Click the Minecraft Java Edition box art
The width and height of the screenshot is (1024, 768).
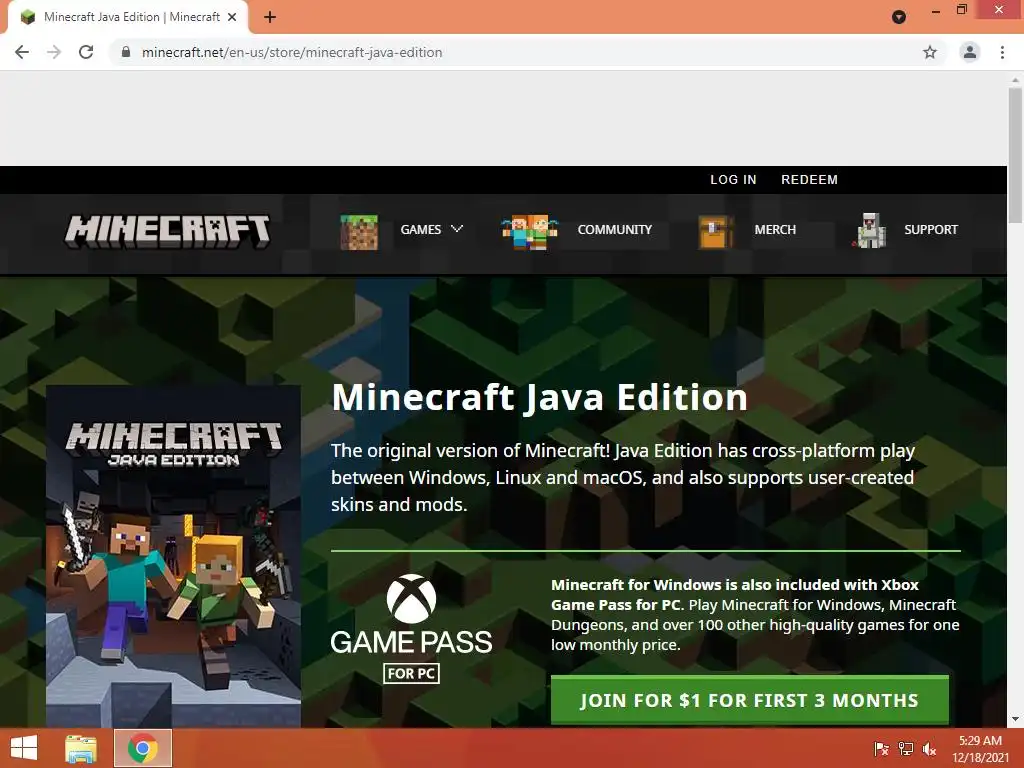[x=174, y=556]
